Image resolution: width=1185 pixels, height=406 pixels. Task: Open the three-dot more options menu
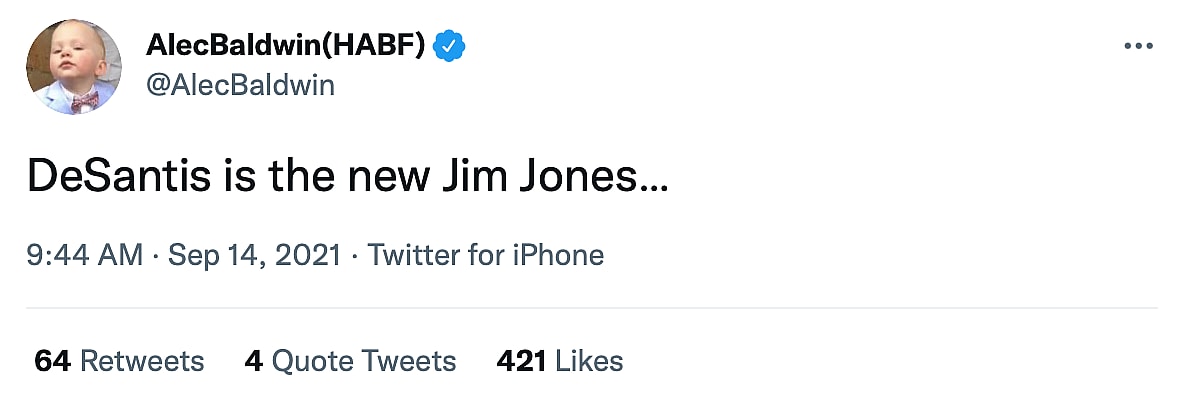(x=1138, y=46)
